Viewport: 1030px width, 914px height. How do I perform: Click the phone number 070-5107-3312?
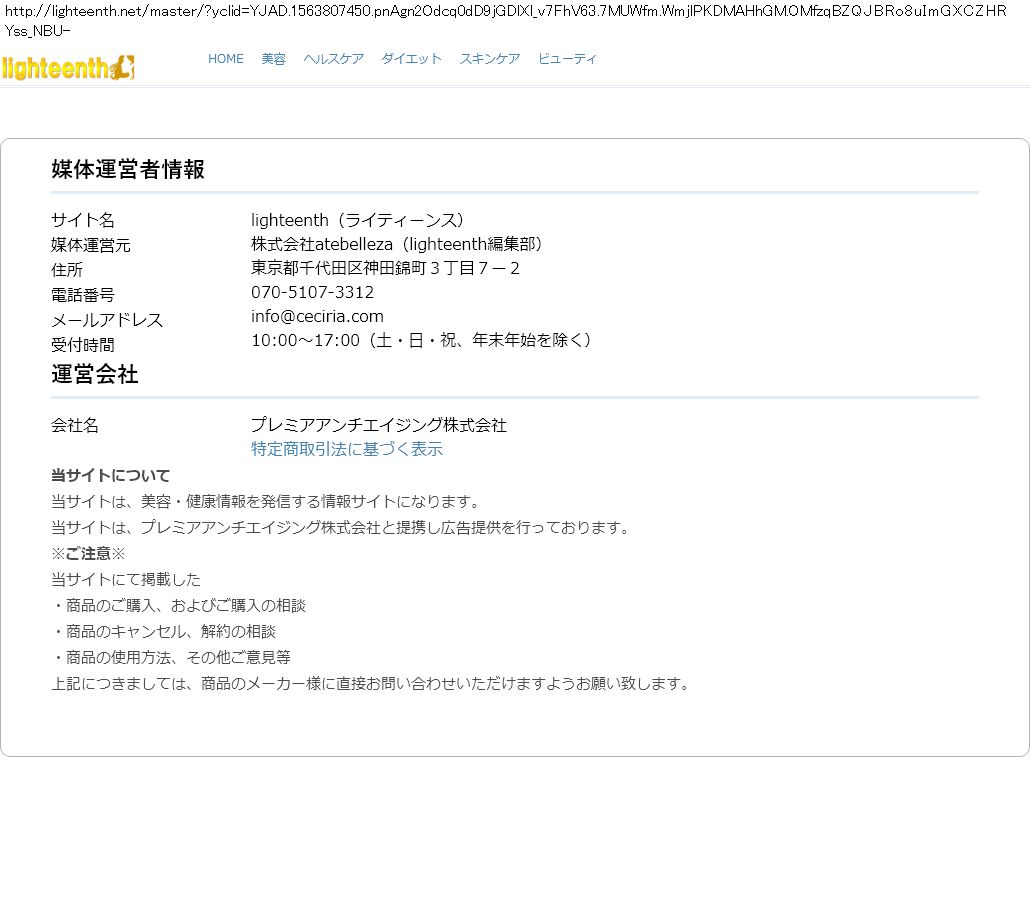tap(312, 293)
